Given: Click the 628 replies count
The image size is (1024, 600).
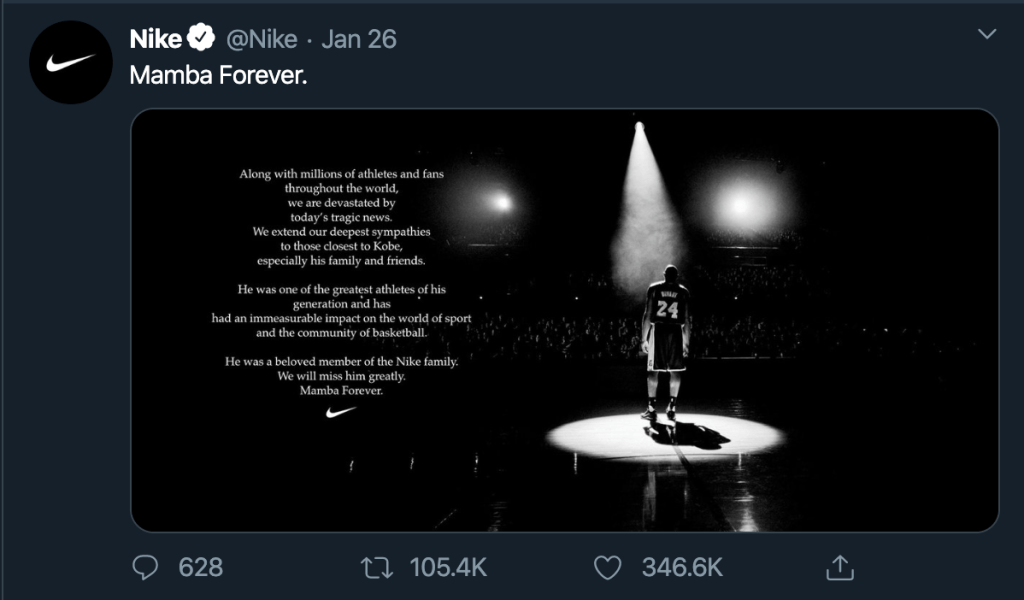Looking at the screenshot, I should [200, 567].
